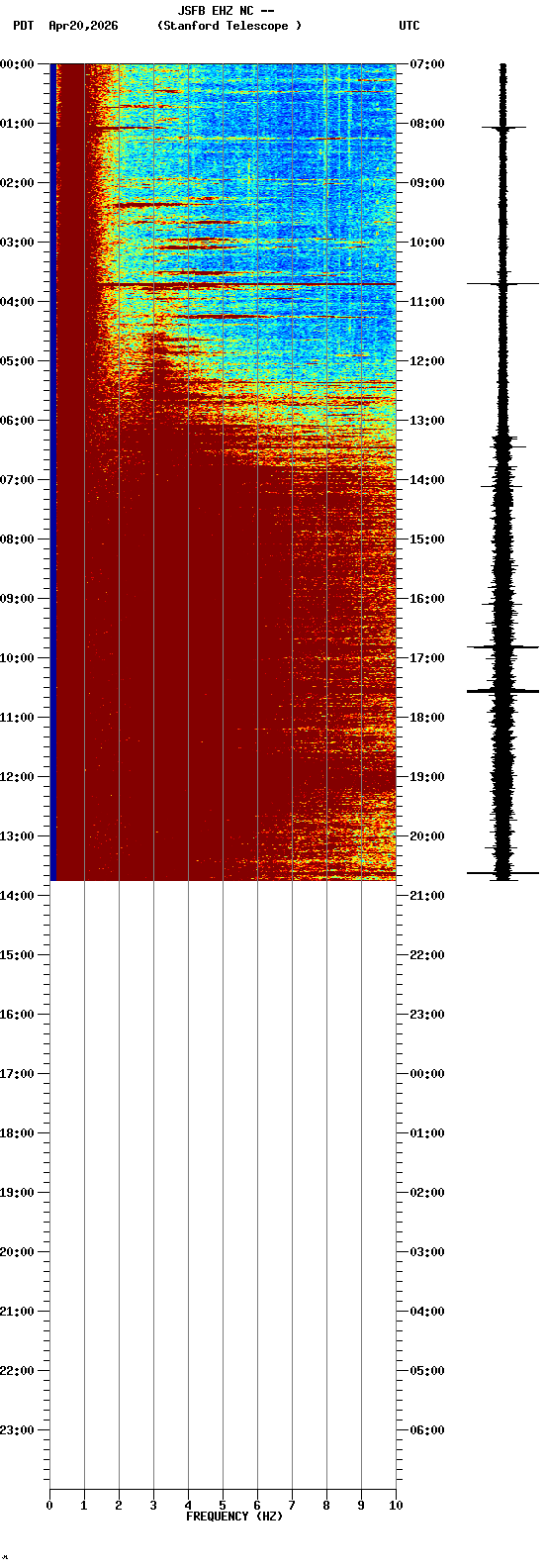The width and height of the screenshot is (546, 1568).
Task: Click the FREQUENCY (HZ) axis label
Action: (234, 1517)
